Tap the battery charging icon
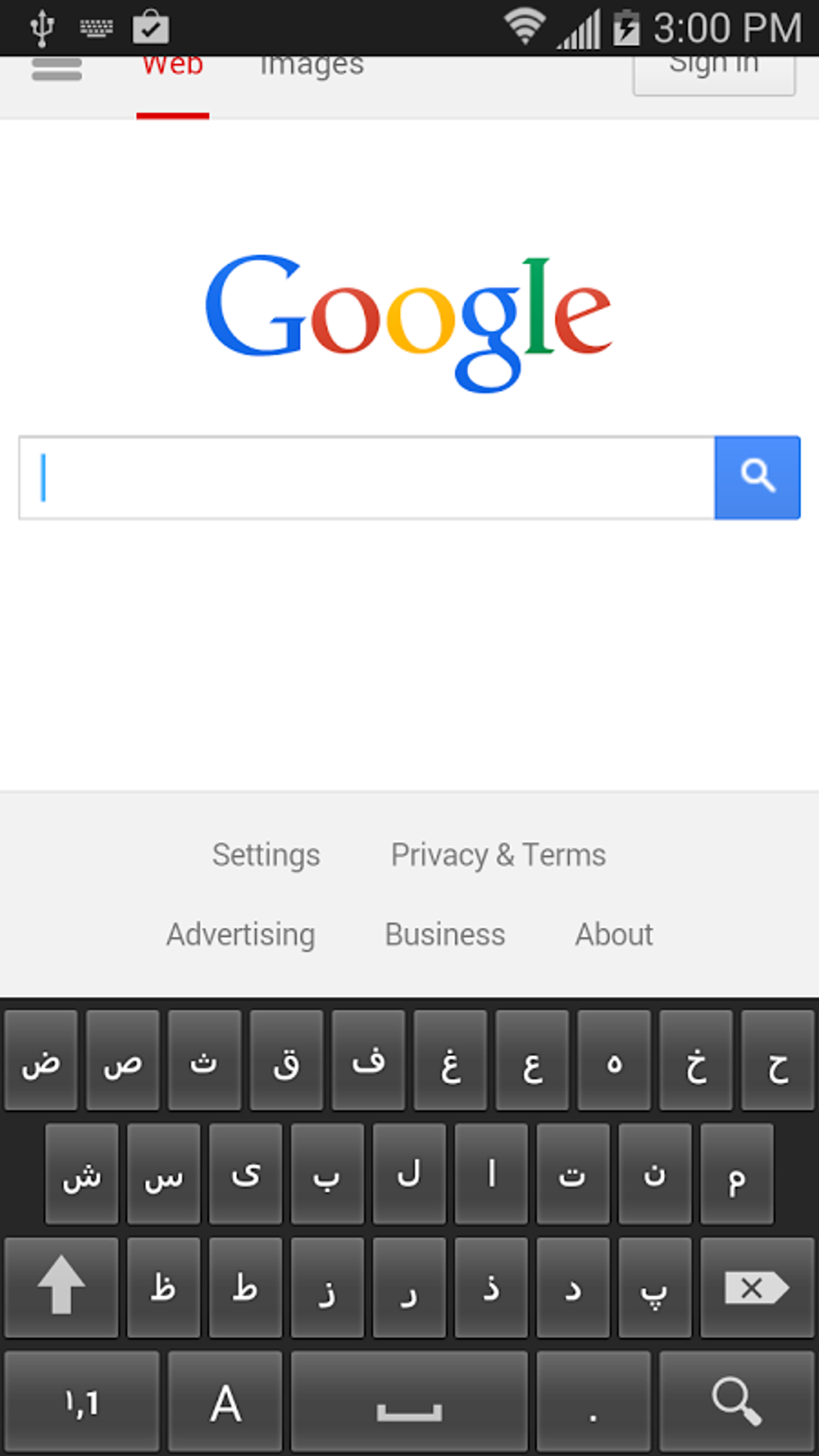The height and width of the screenshot is (1456, 819). (x=625, y=28)
